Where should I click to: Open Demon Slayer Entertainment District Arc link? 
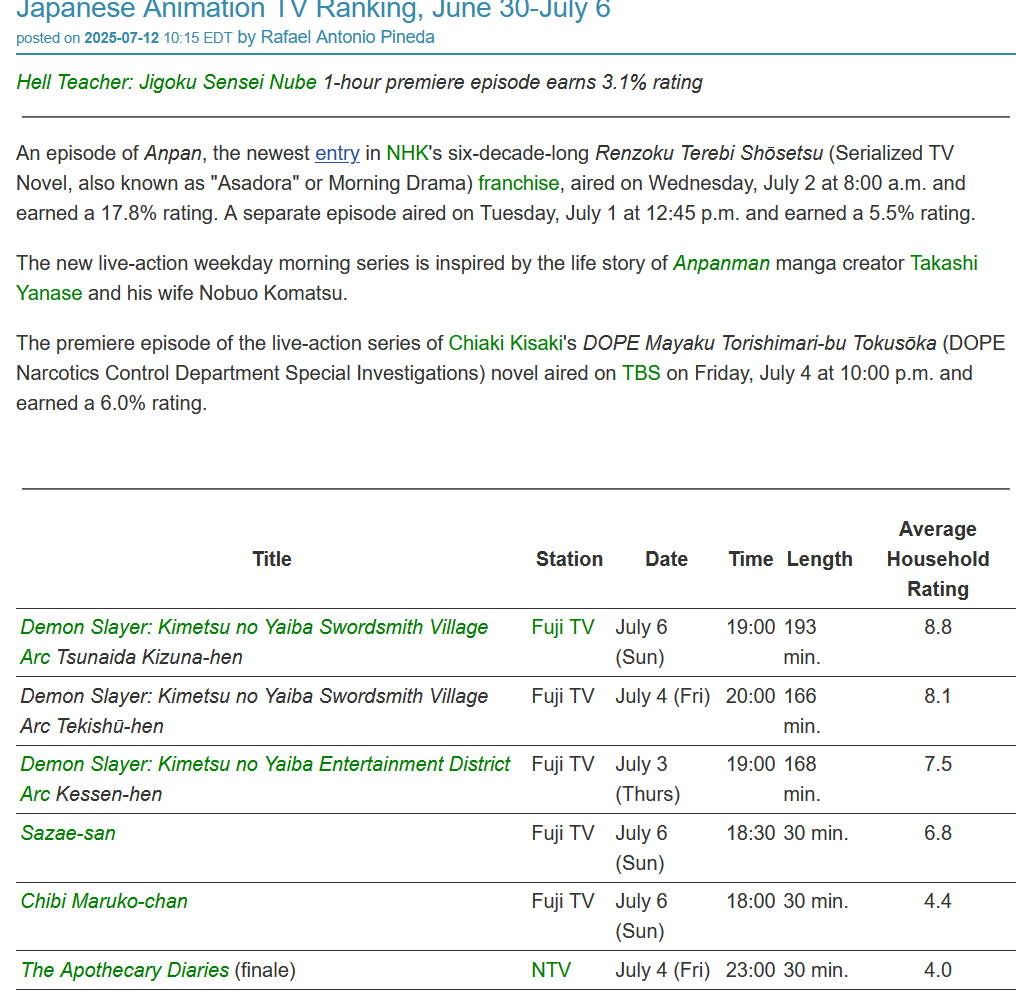265,779
